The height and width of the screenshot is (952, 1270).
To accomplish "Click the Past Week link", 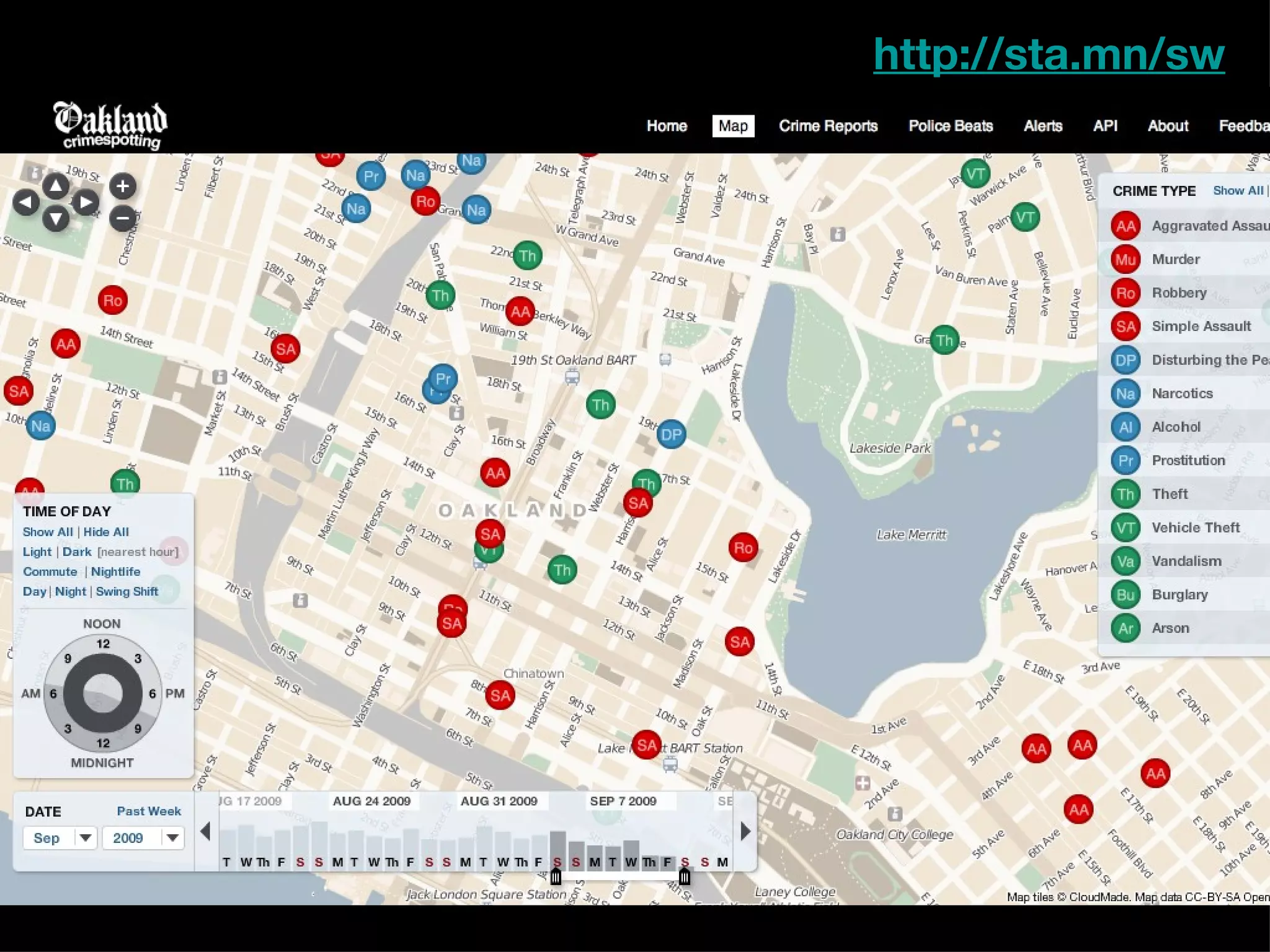I will 149,811.
